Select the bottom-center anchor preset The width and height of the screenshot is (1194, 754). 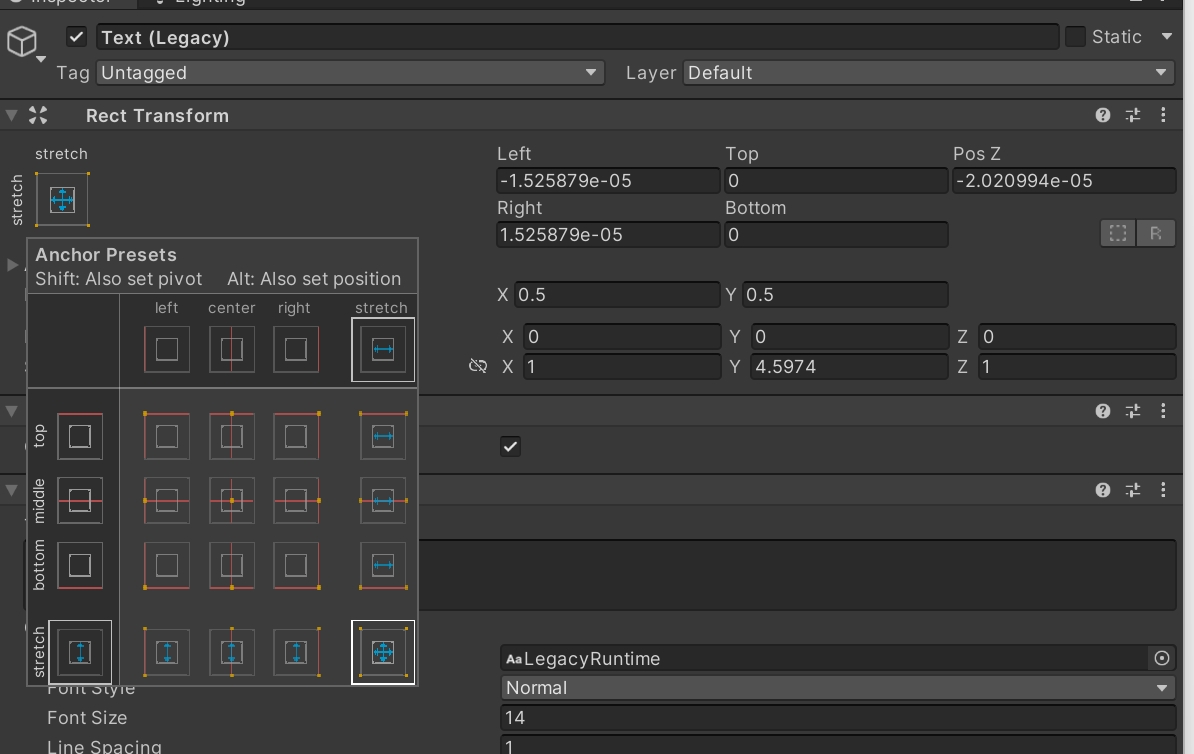coord(231,565)
